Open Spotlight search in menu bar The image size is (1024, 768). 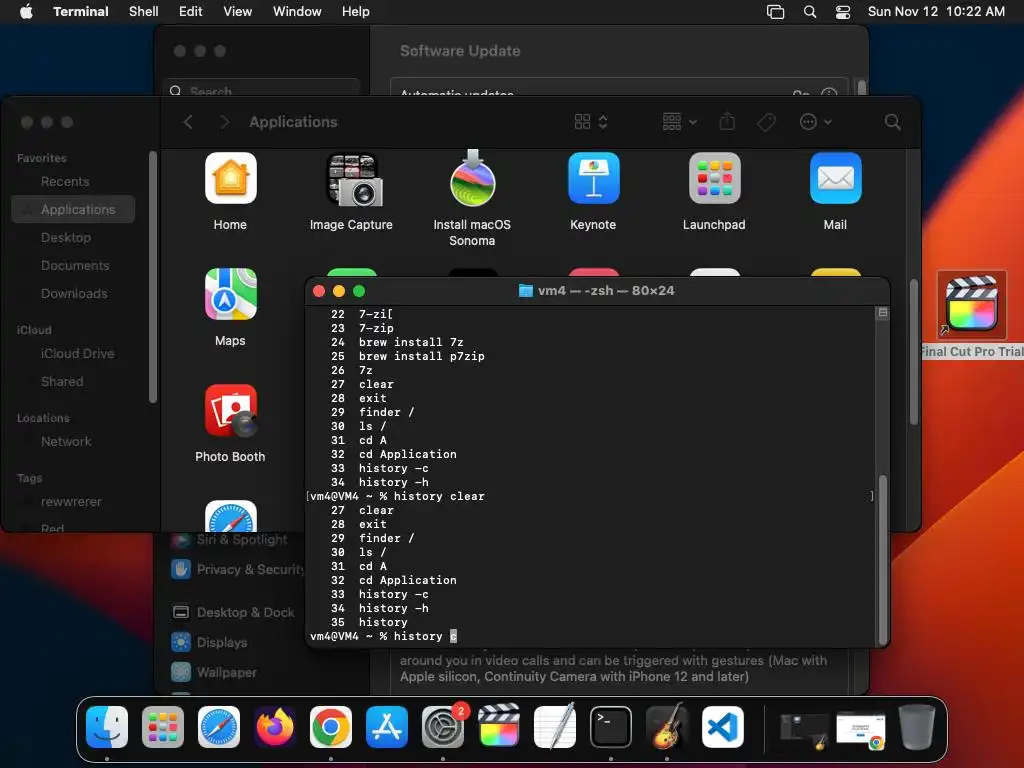point(810,12)
